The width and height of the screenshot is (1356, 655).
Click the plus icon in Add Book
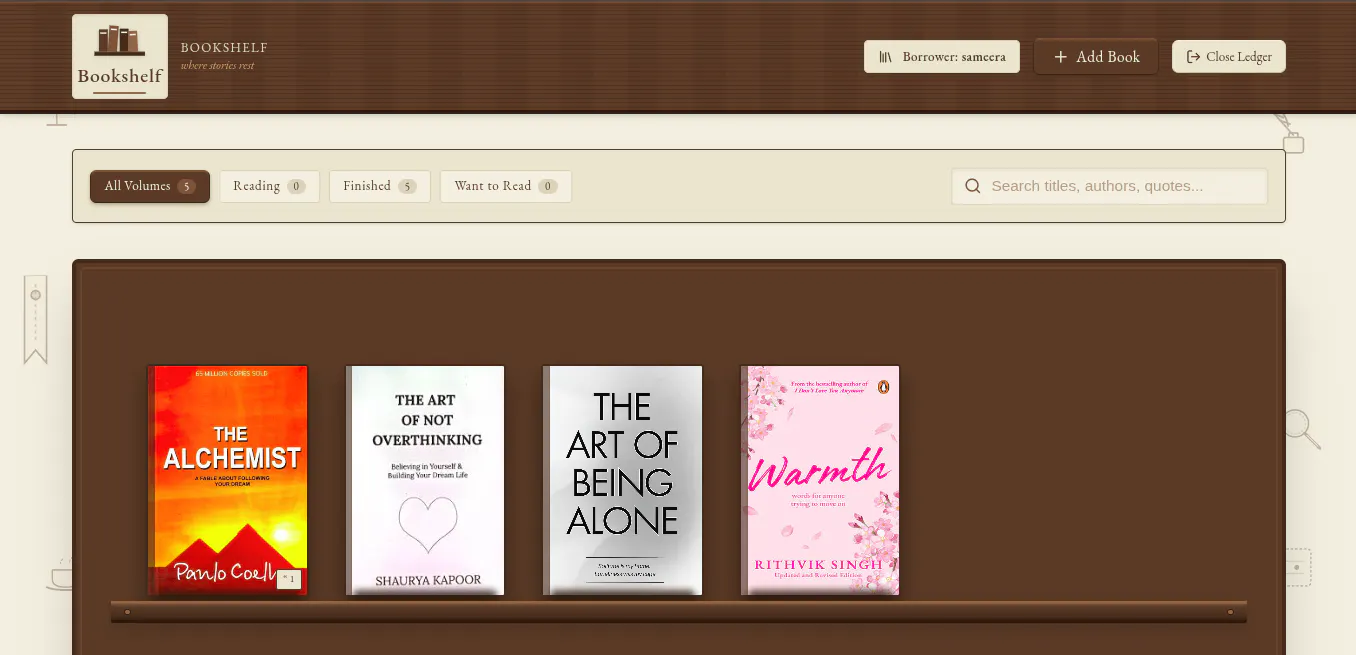[1061, 57]
